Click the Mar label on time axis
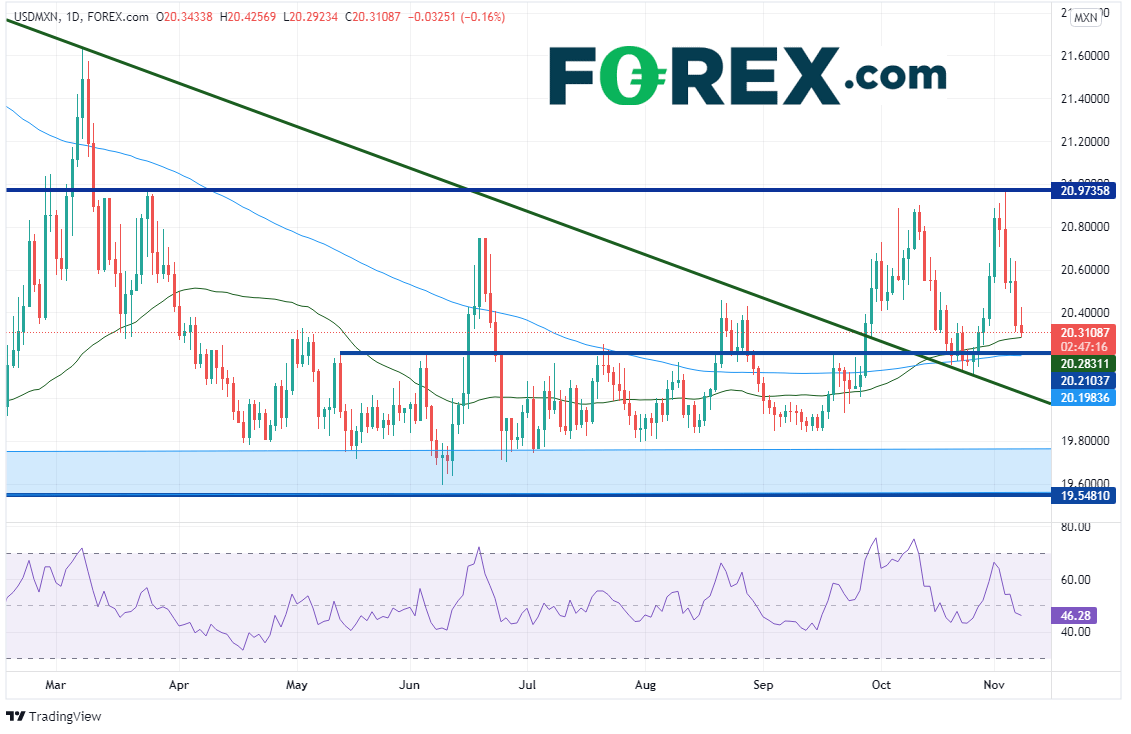Viewport: 1131px width, 734px height. click(55, 684)
